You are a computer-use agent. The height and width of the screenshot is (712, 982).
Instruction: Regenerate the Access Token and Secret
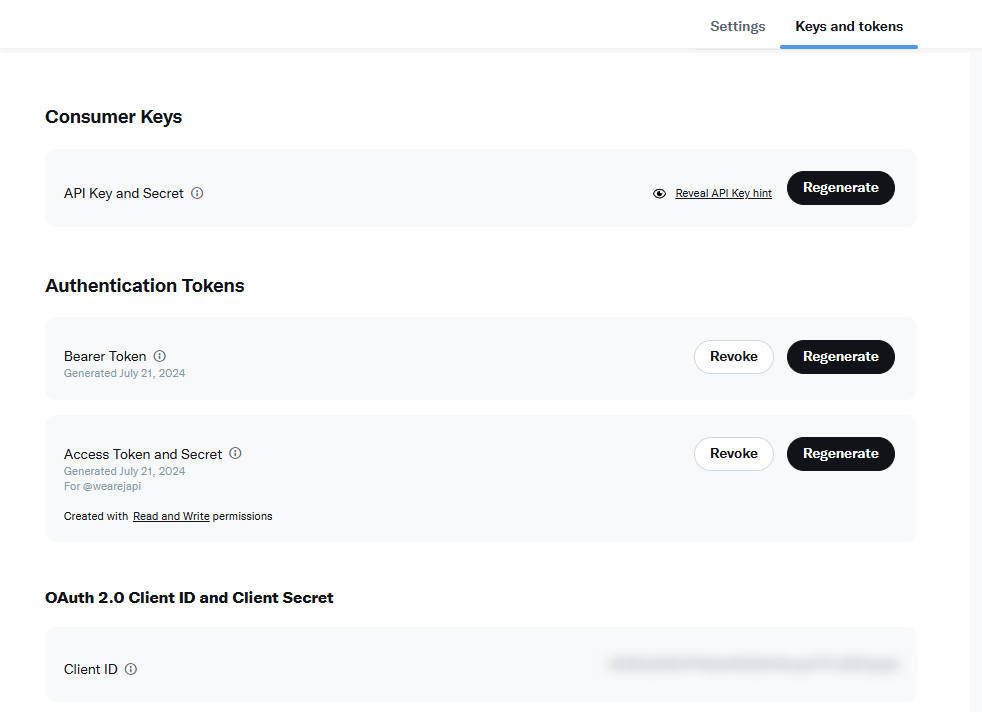click(840, 454)
